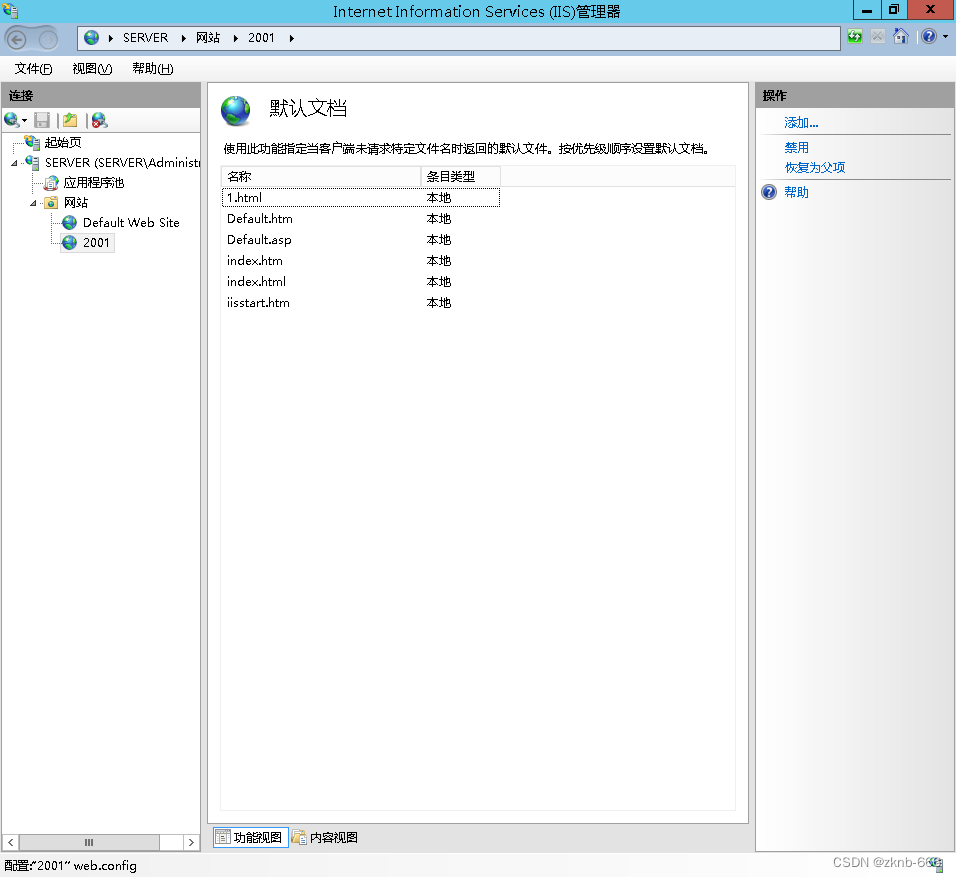Sort by 条目类型 column header
Image resolution: width=956 pixels, height=877 pixels.
pyautogui.click(x=460, y=176)
